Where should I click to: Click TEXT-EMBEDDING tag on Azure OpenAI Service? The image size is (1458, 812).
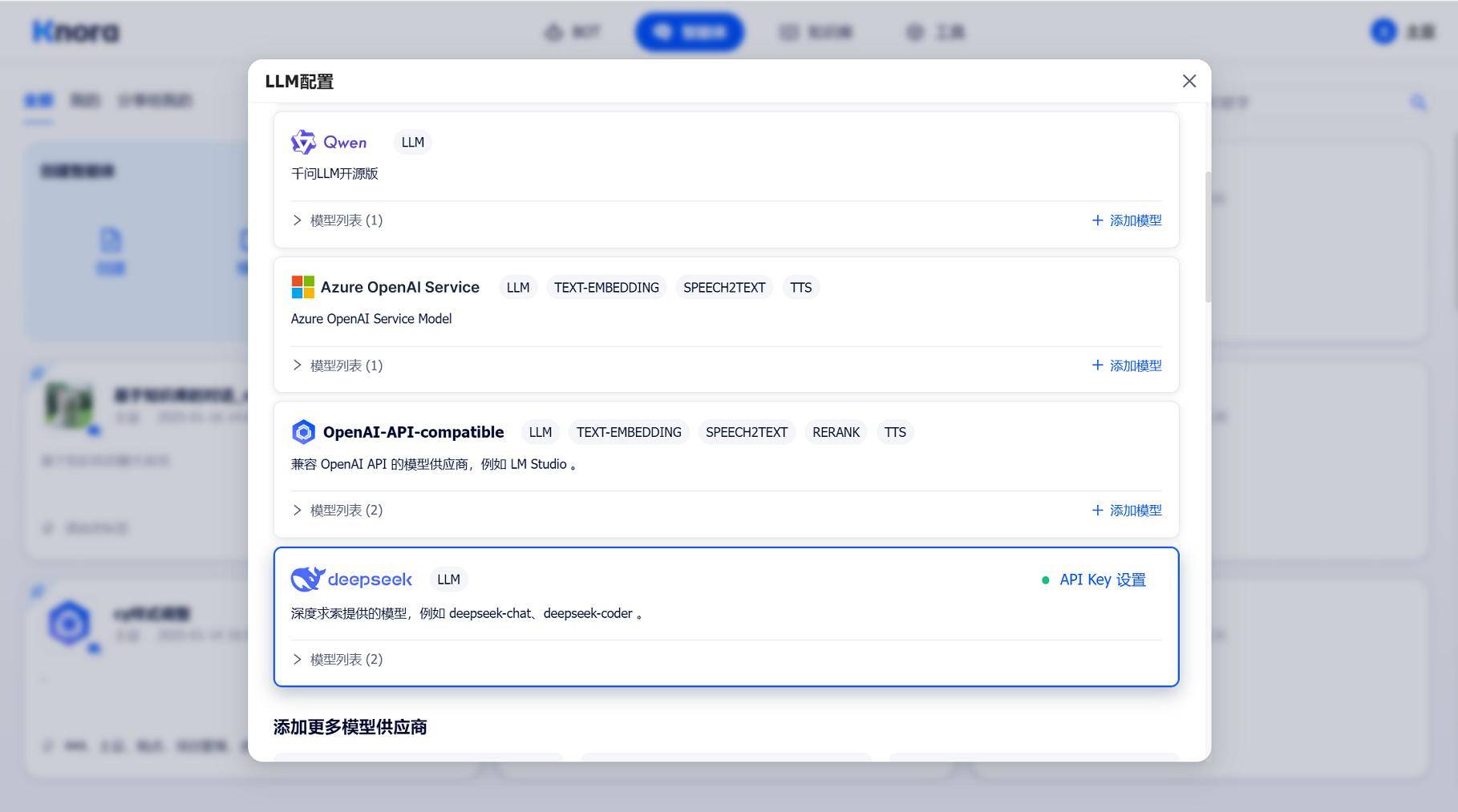[606, 287]
